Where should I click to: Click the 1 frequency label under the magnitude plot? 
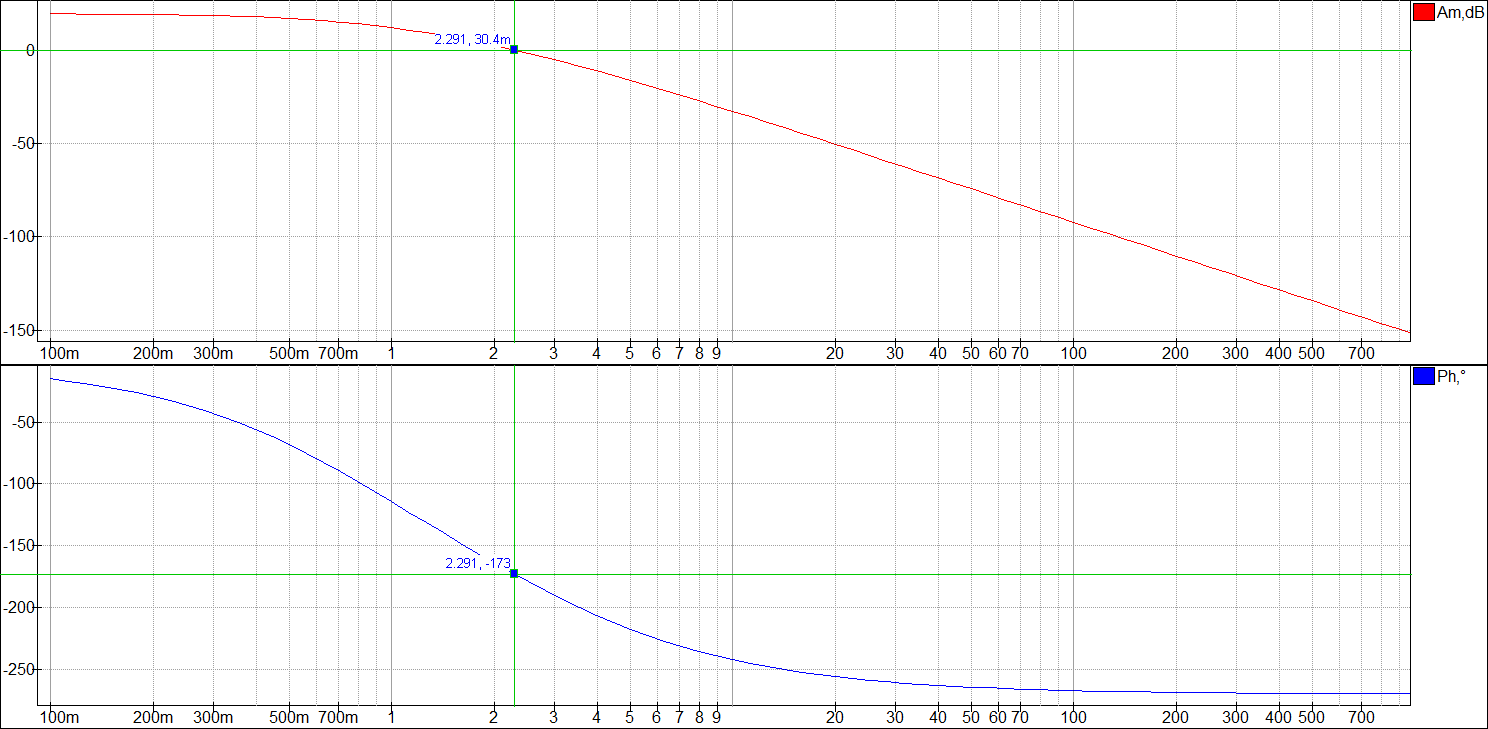click(x=391, y=353)
